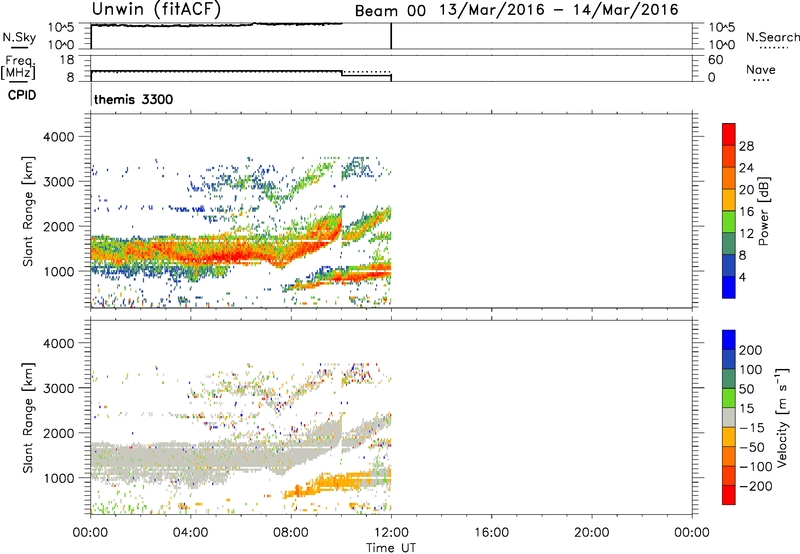Click the 'N.Sky' legend label

pos(19,38)
